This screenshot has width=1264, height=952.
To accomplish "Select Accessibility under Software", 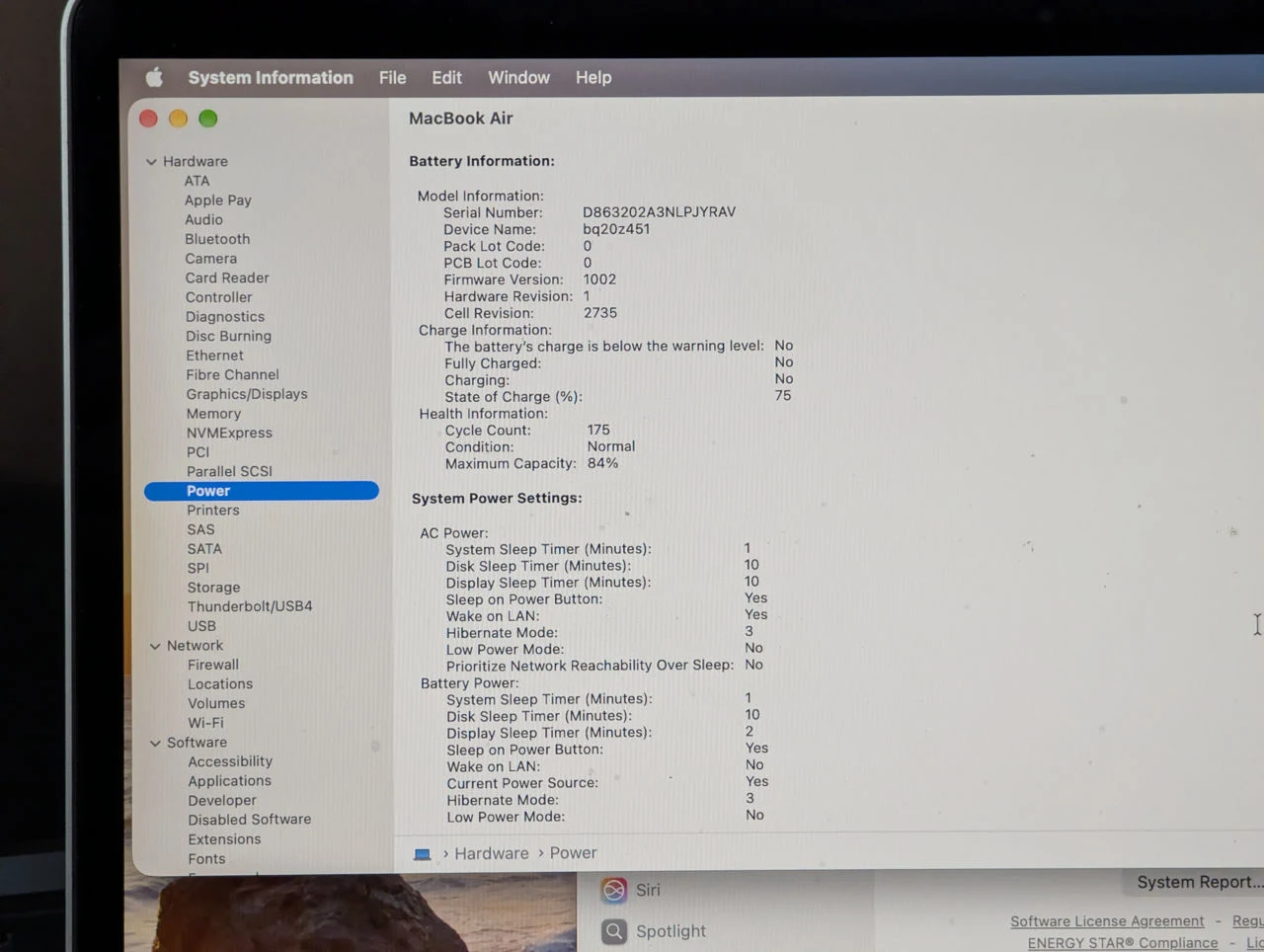I will 230,761.
